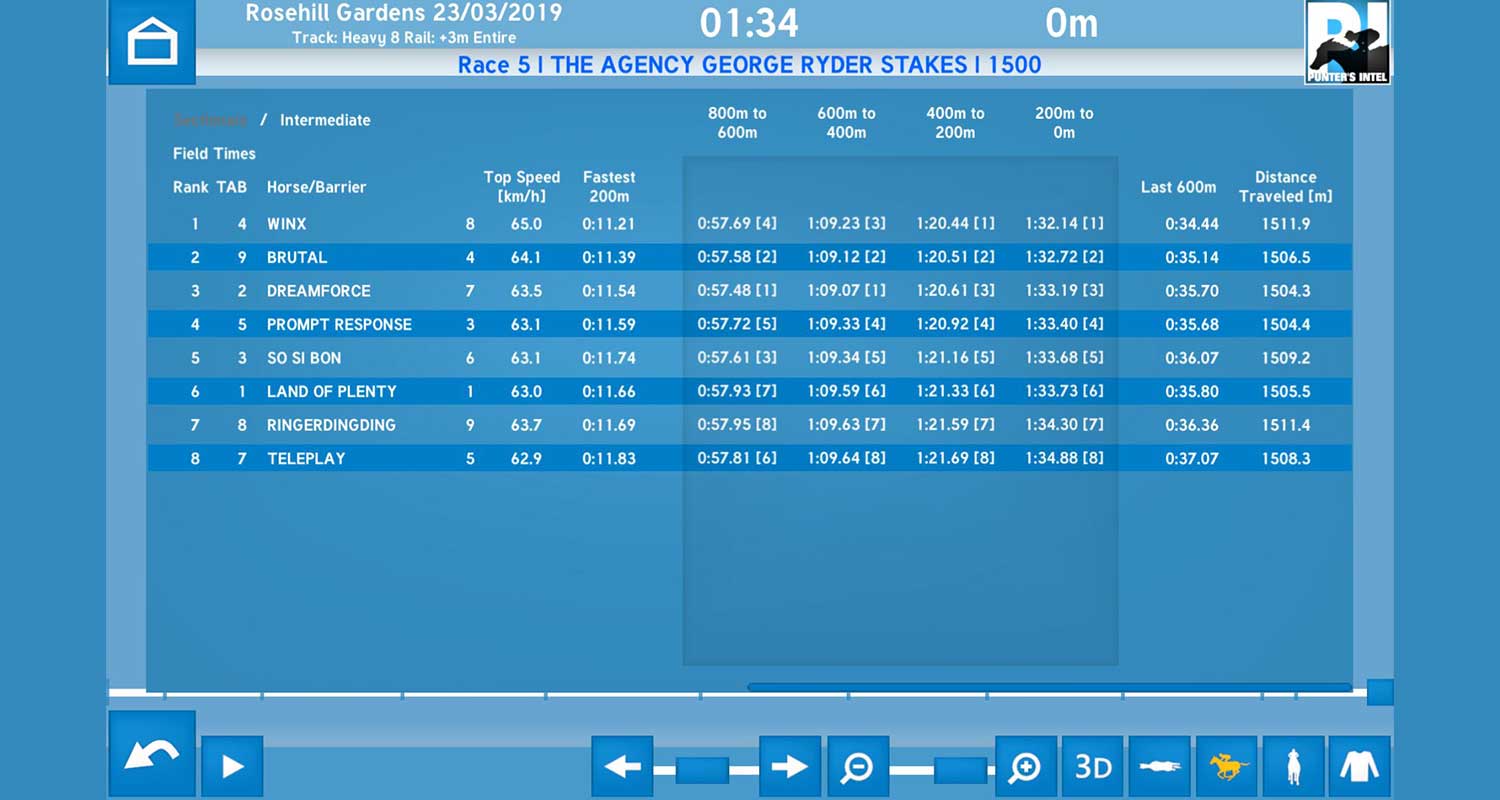Select the Intermediate tab
The height and width of the screenshot is (800, 1500).
tap(325, 120)
